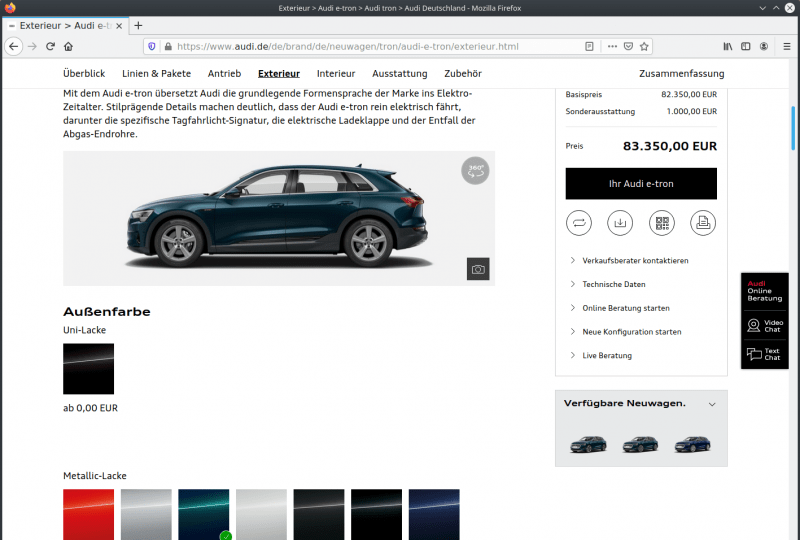The height and width of the screenshot is (540, 800).
Task: Open the Zubehör section
Action: [x=463, y=73]
